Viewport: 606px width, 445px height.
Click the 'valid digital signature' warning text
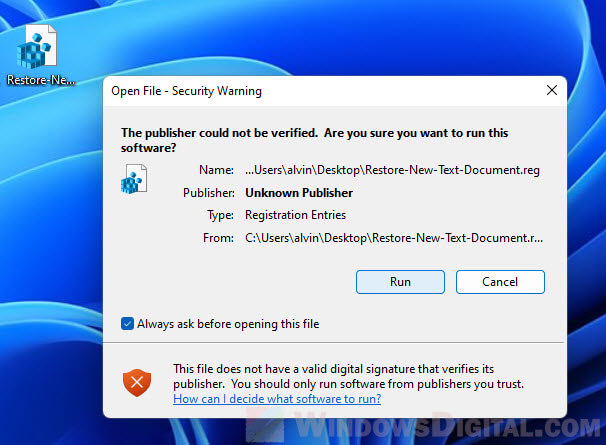(x=348, y=376)
